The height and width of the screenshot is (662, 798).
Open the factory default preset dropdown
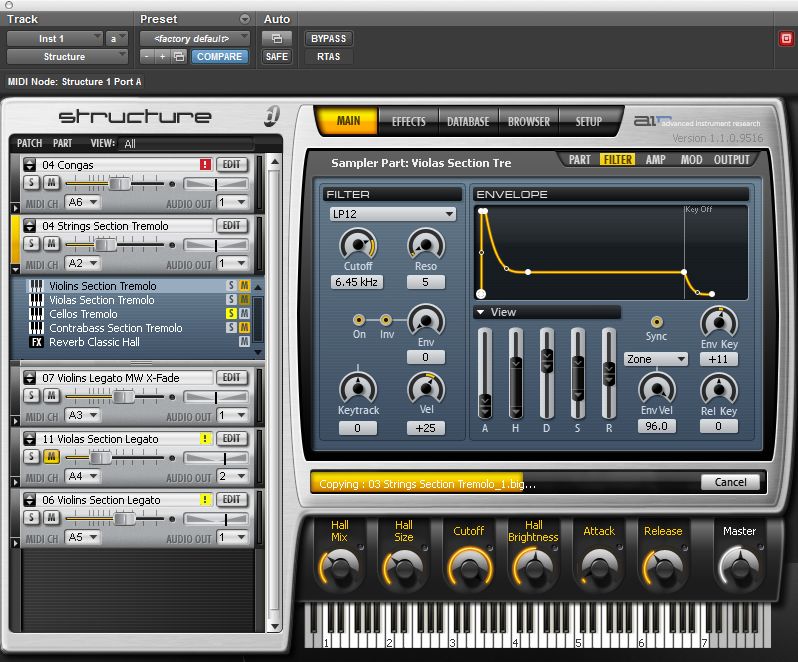click(194, 39)
